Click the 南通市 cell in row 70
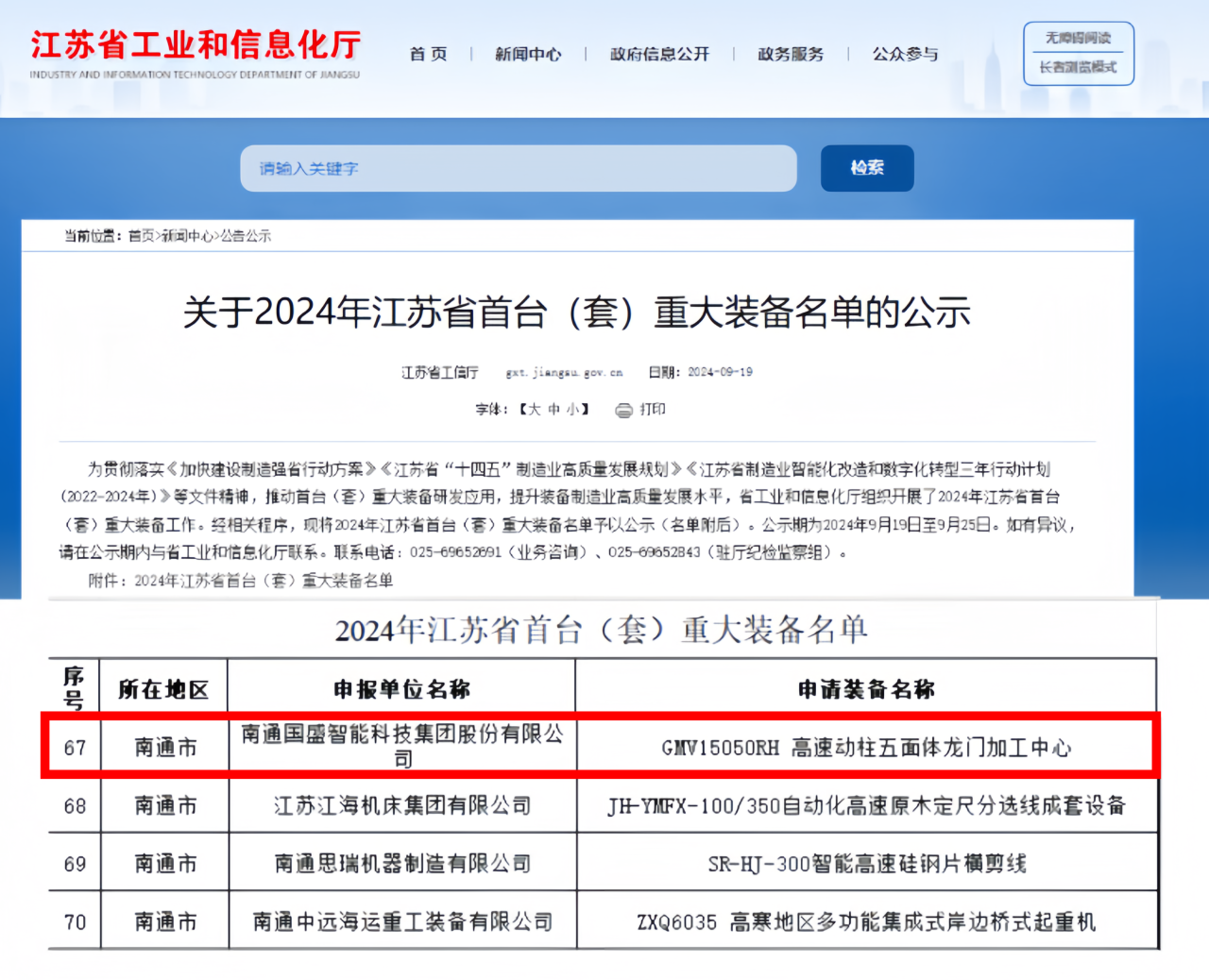Screen dimensions: 1209x980 (165, 922)
